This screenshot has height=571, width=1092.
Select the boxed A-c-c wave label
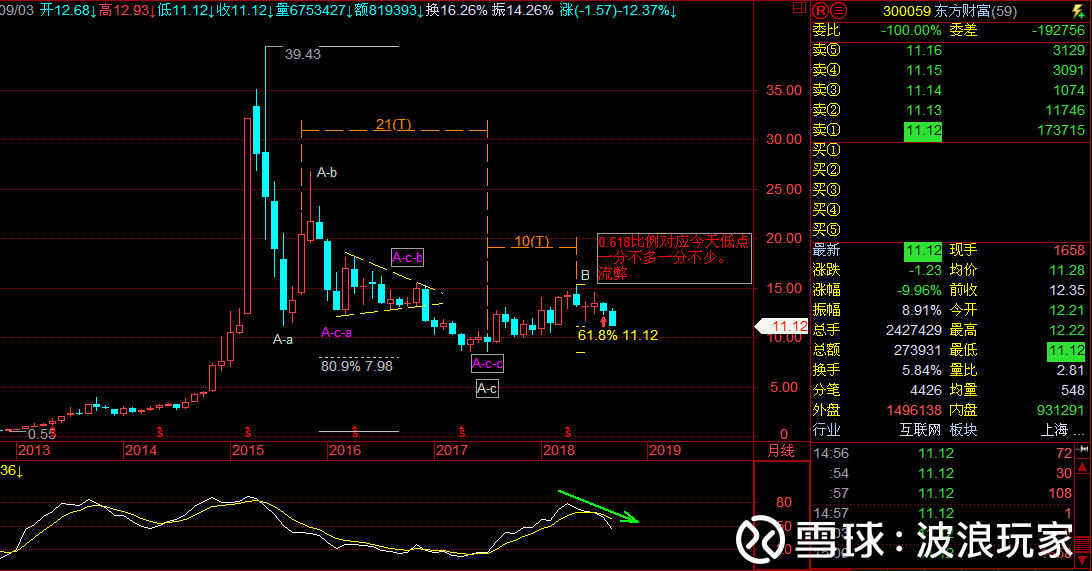(488, 363)
